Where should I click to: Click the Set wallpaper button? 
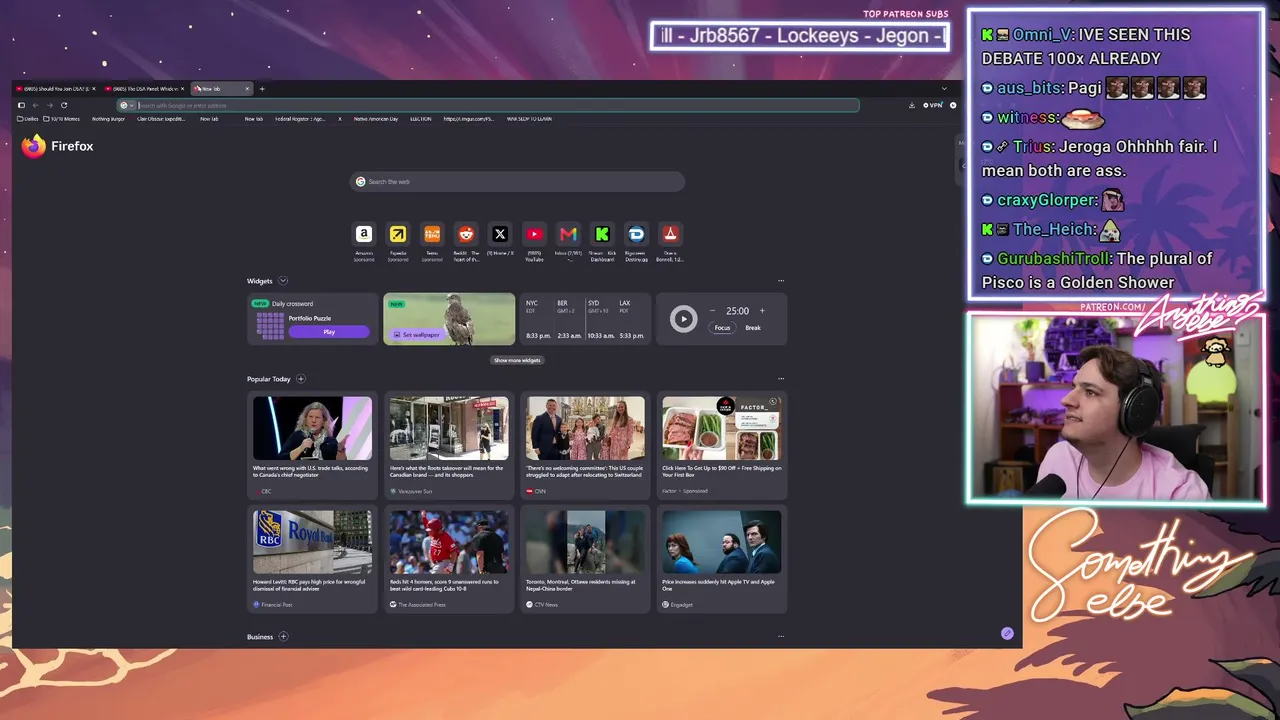click(x=417, y=335)
